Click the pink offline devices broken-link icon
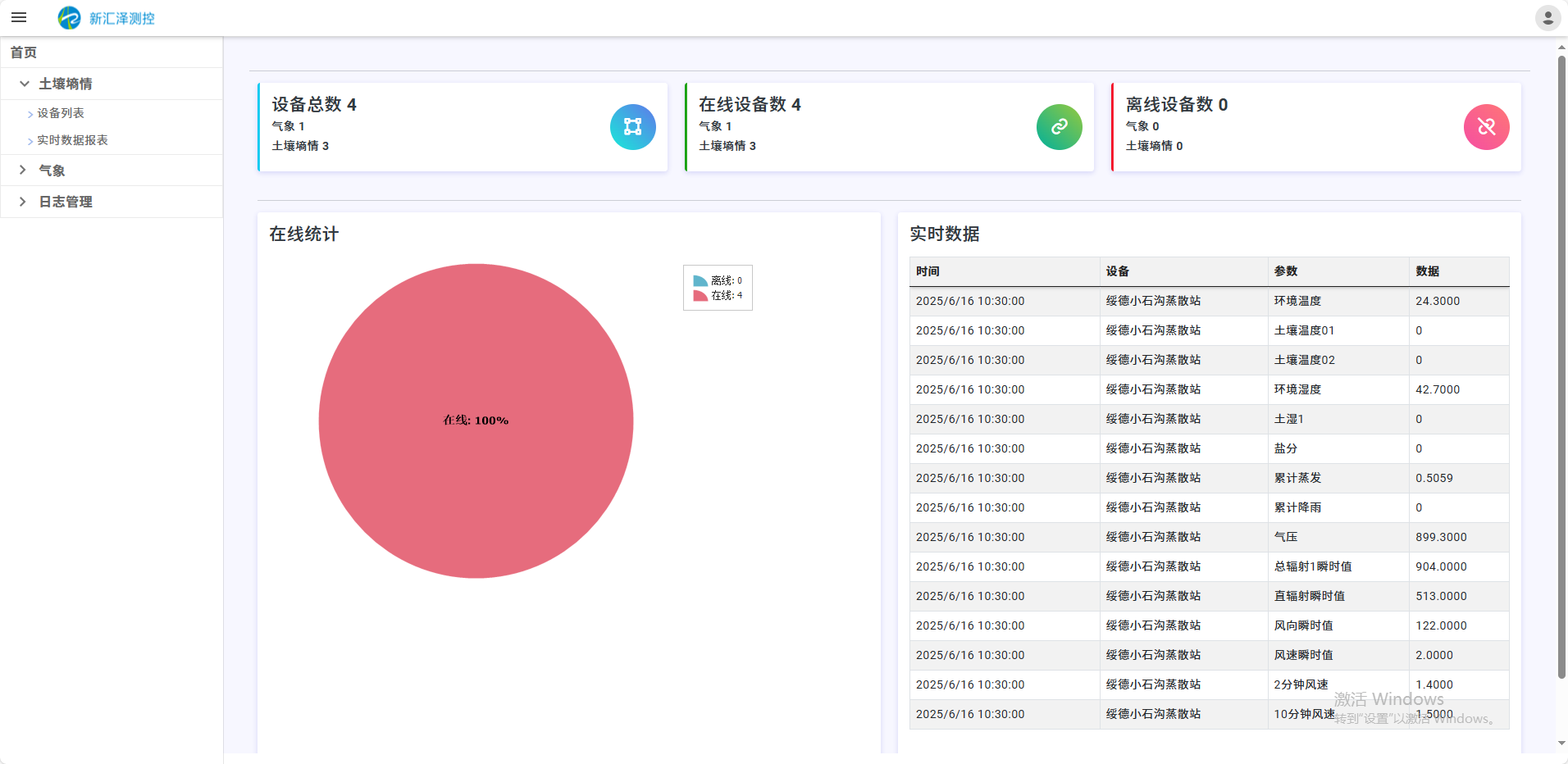Viewport: 1568px width, 764px height. pos(1486,127)
